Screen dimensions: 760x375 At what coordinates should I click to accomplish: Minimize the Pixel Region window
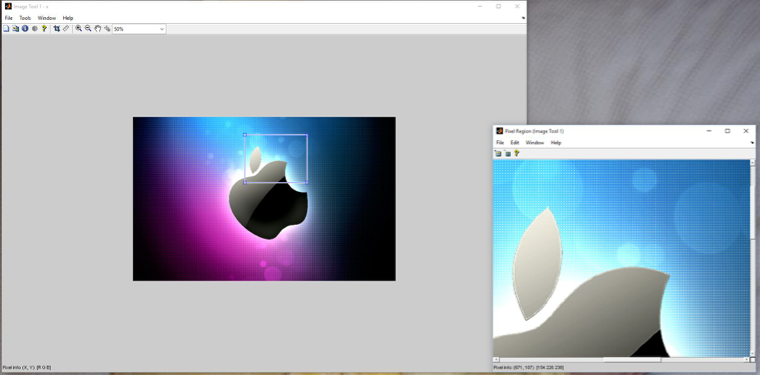pos(709,131)
